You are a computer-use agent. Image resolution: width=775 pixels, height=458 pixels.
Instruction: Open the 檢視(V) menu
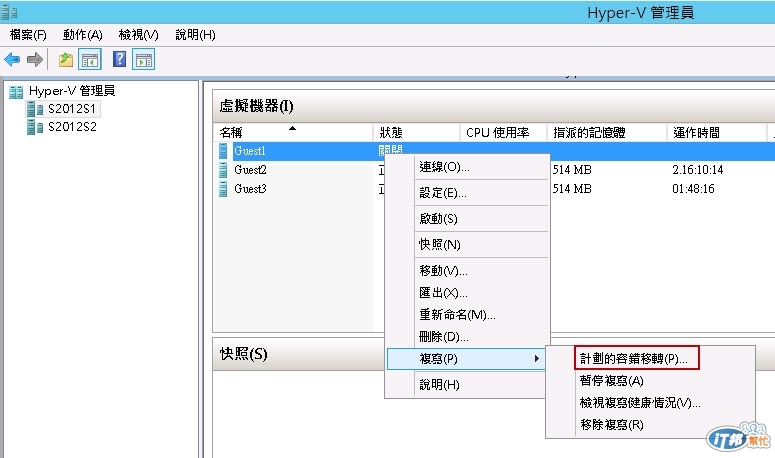[138, 35]
